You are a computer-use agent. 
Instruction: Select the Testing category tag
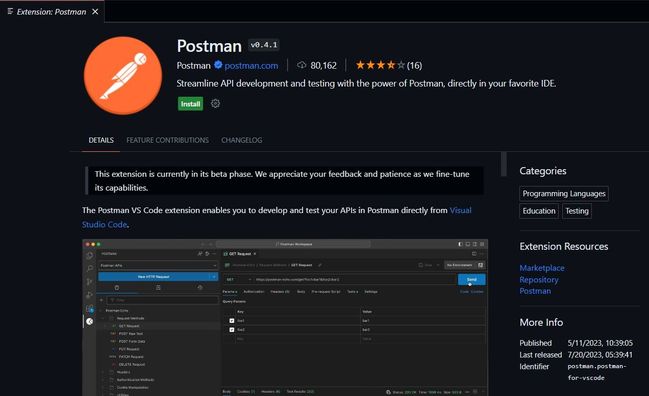pos(577,211)
